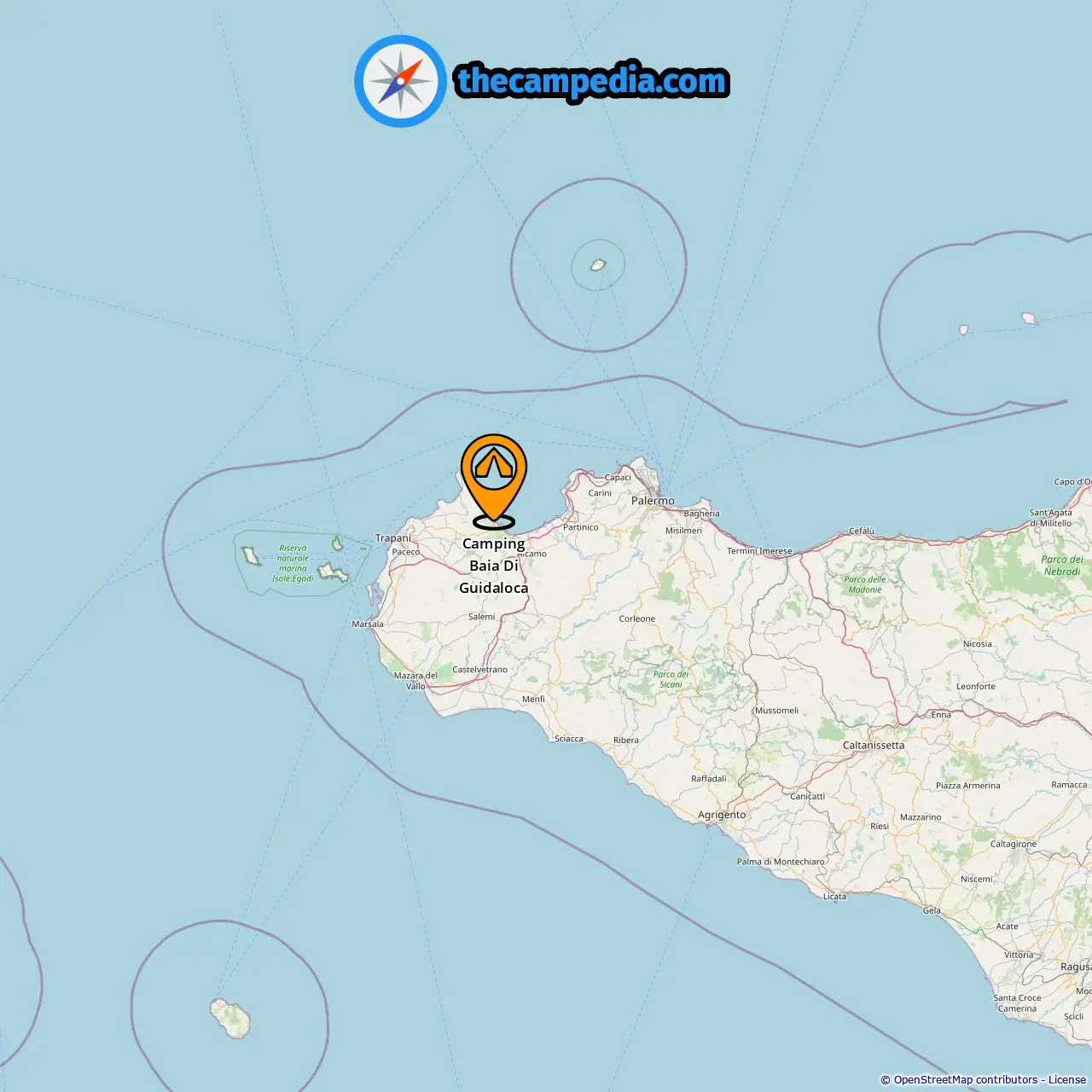The image size is (1092, 1092).
Task: Click the Caltanissetta city label
Action: tap(874, 745)
